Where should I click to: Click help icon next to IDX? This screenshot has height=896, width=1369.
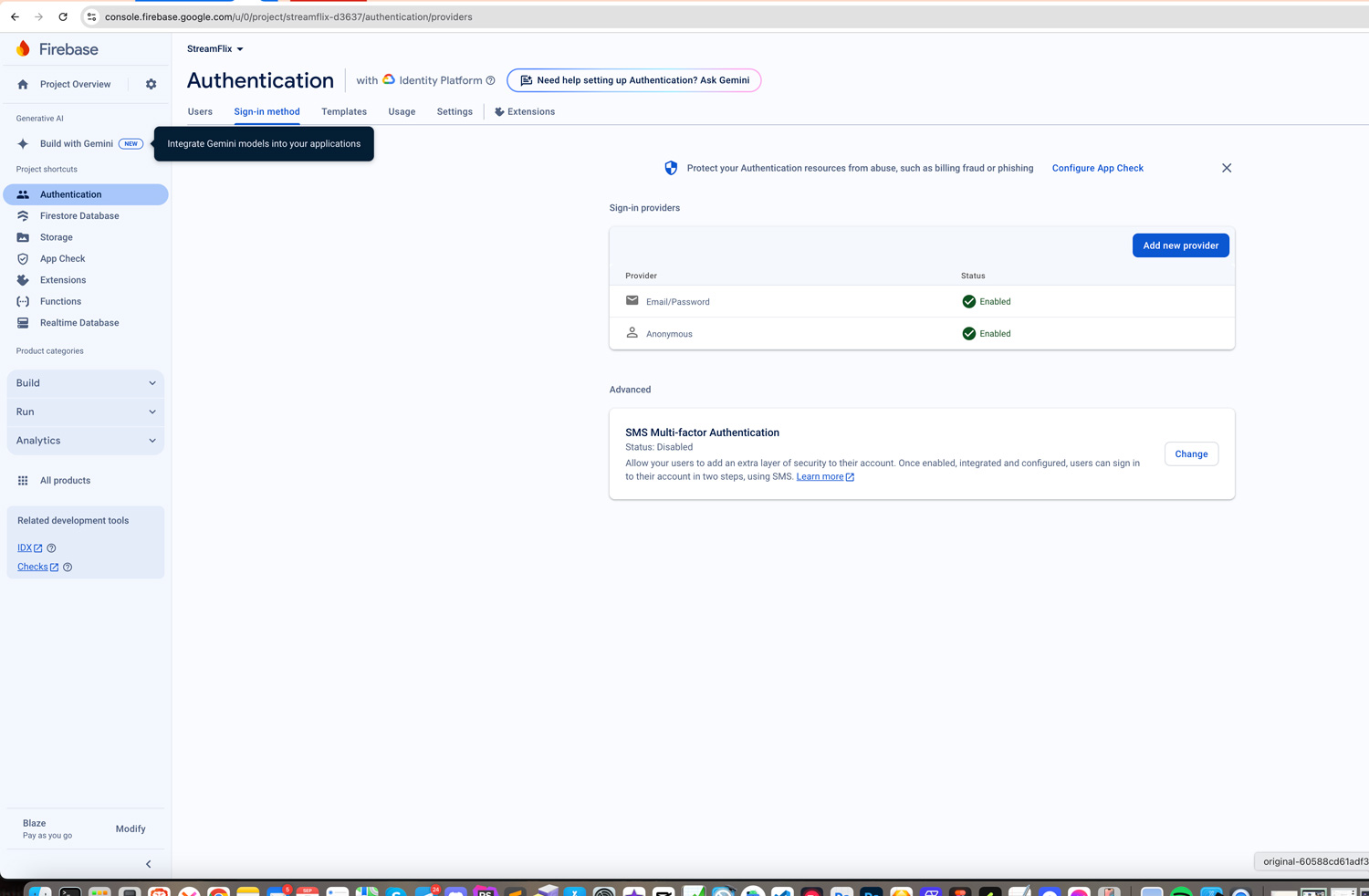[51, 548]
